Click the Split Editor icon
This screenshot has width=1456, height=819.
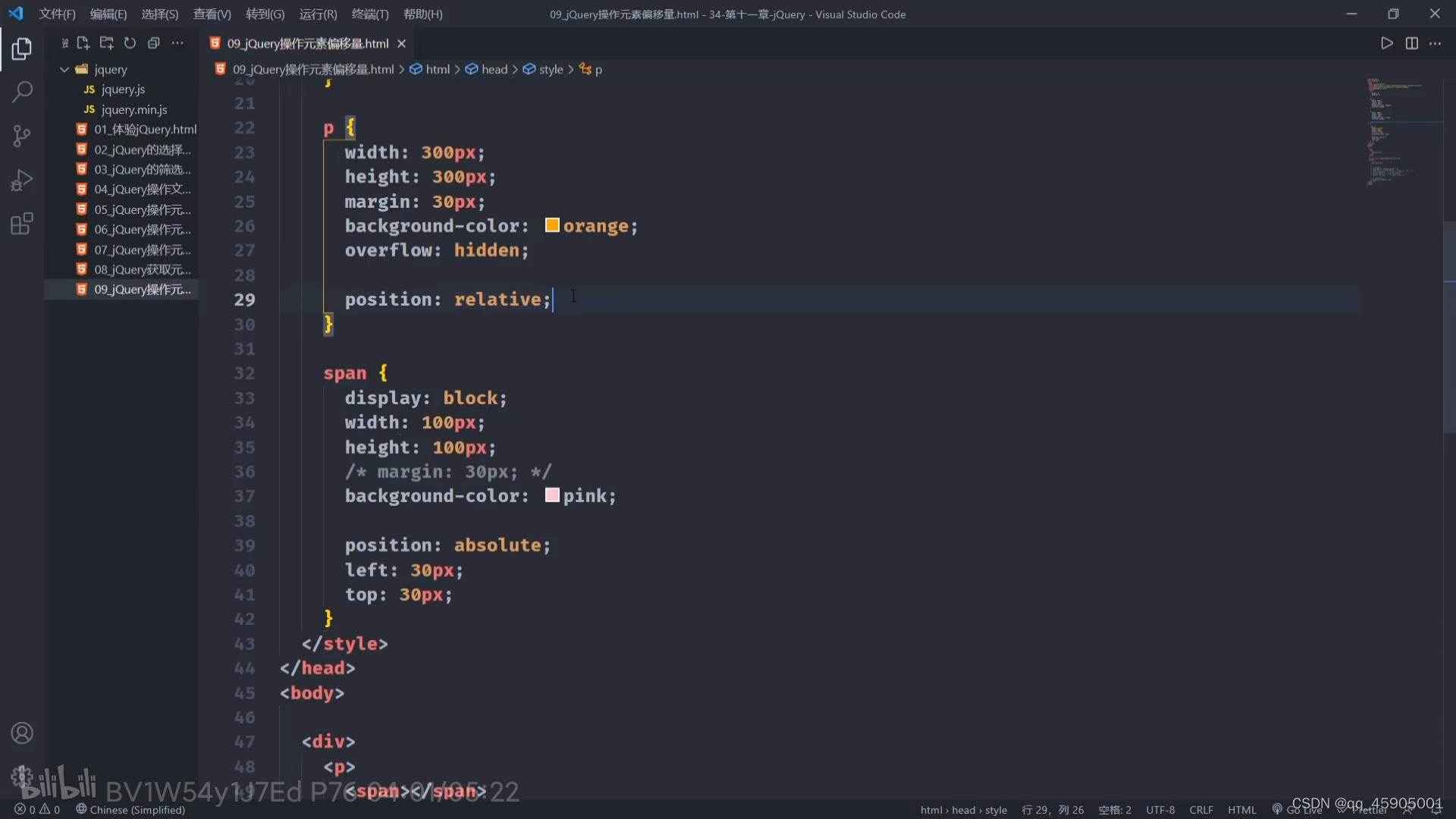1411,43
